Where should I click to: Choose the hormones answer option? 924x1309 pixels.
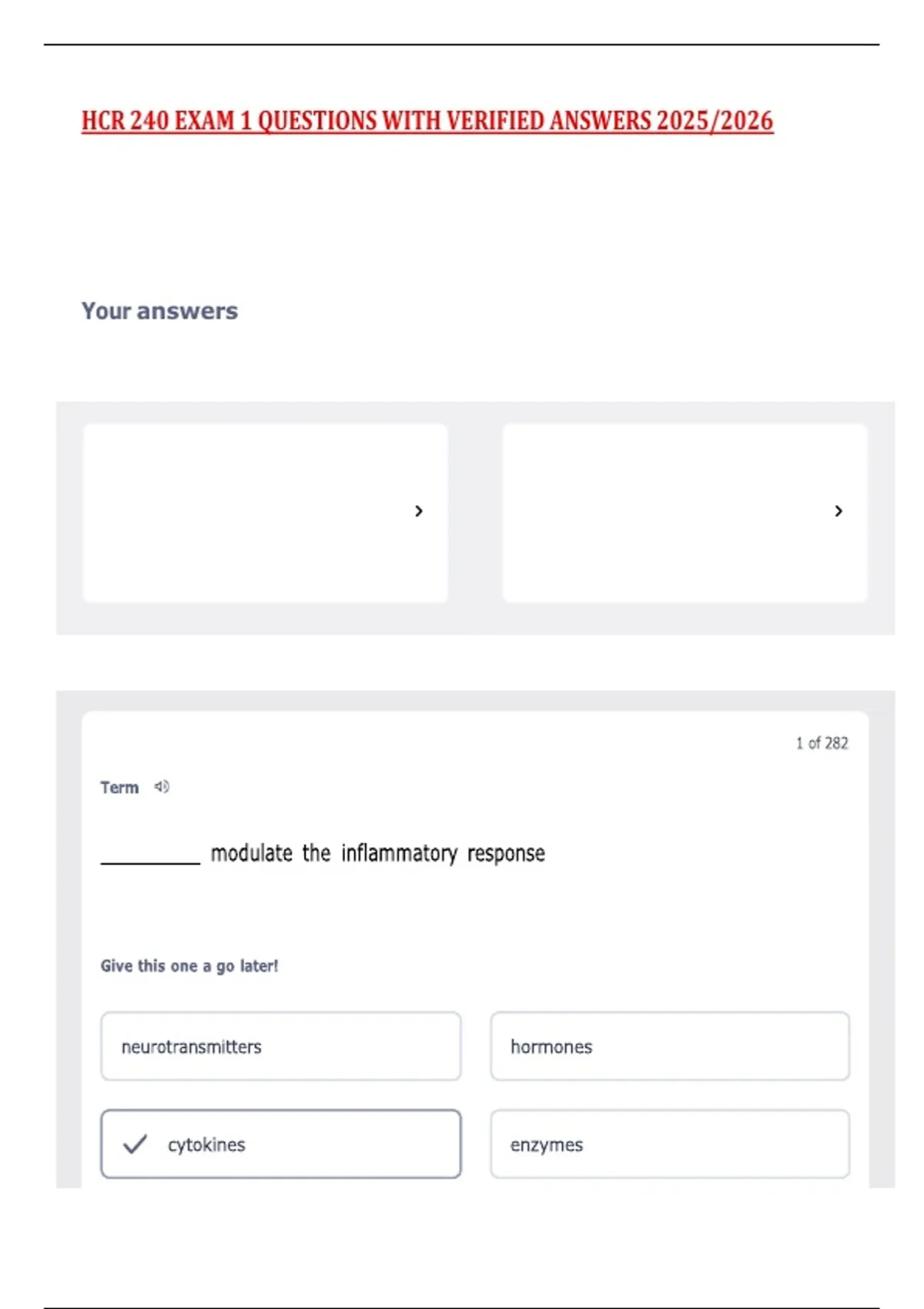(x=670, y=1046)
